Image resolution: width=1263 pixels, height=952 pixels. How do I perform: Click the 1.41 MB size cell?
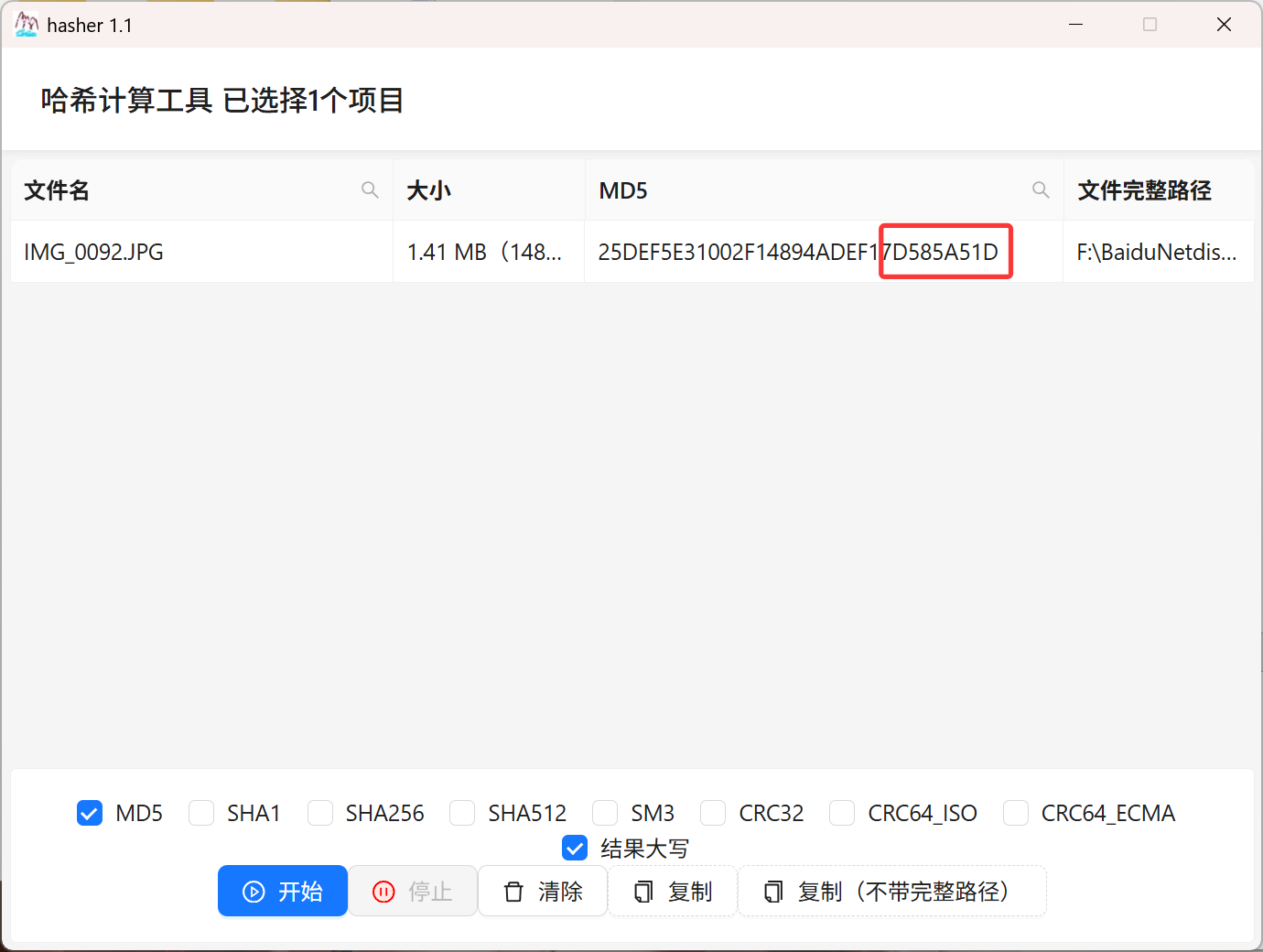pyautogui.click(x=489, y=252)
